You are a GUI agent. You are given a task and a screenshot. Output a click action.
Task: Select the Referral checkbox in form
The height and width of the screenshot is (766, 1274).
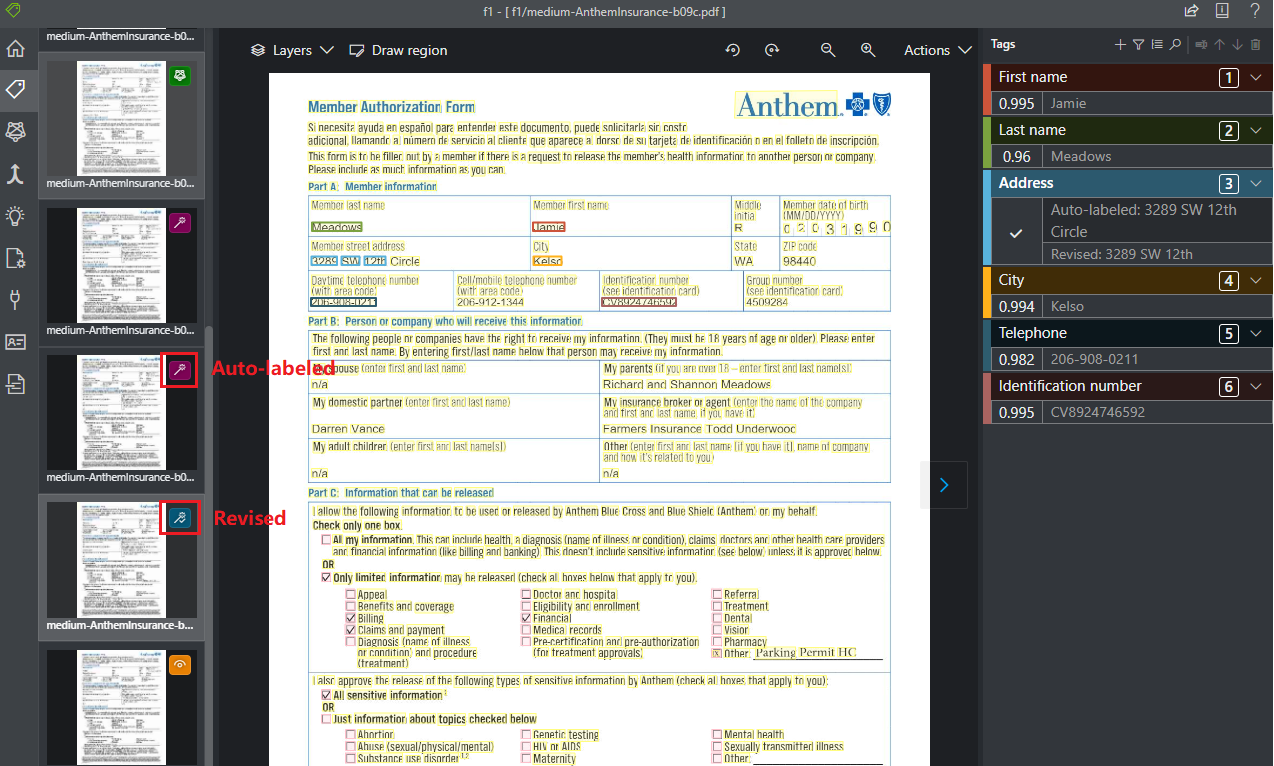tap(717, 594)
